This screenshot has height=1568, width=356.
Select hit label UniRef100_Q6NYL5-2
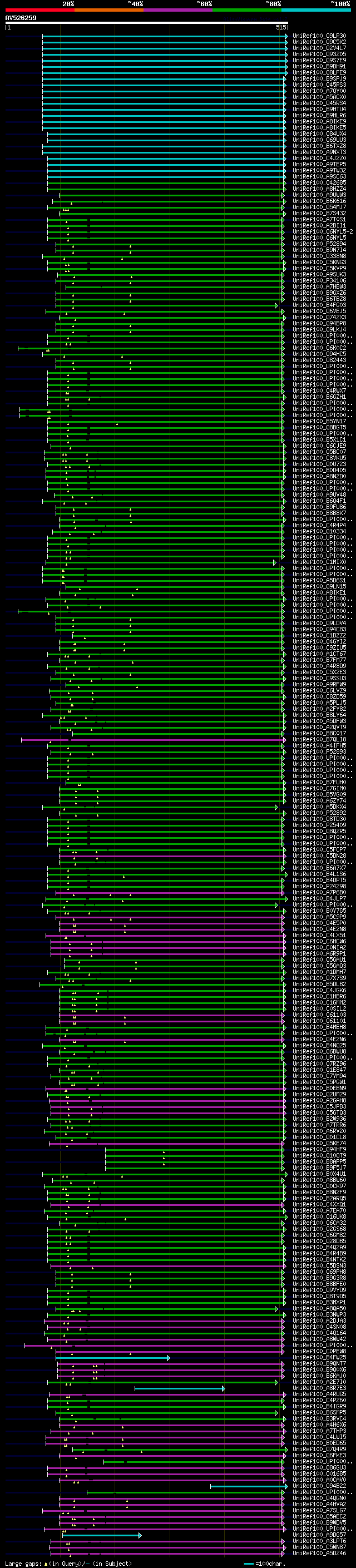(323, 232)
